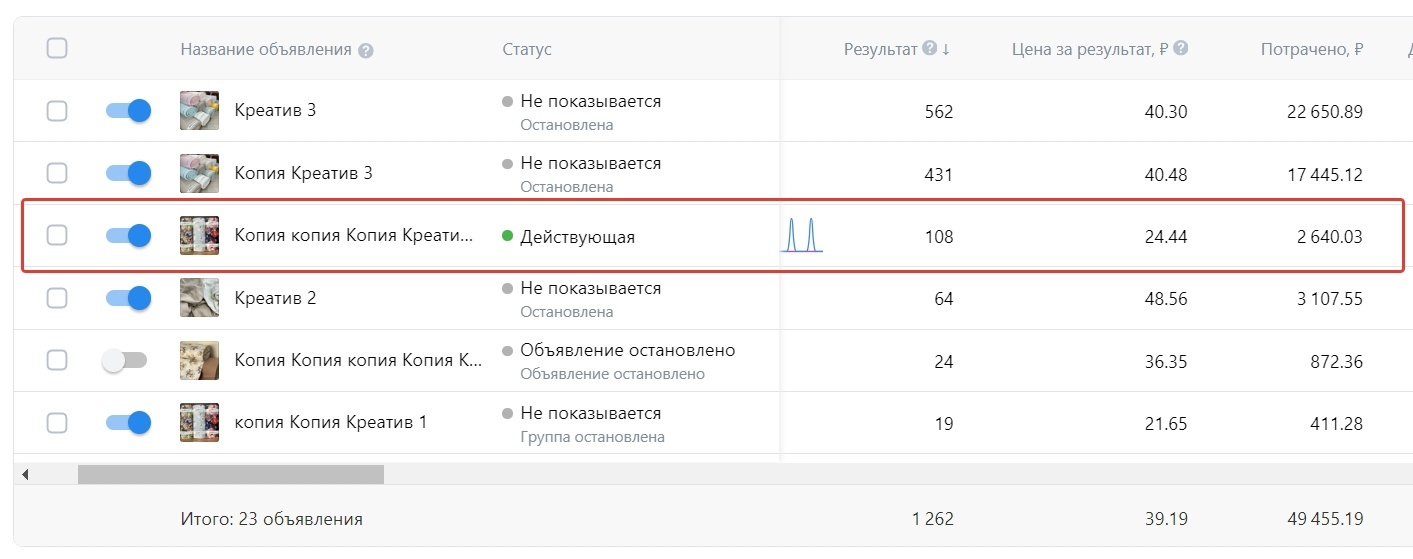
Task: Click price per result 24.44
Action: pyautogui.click(x=1166, y=237)
